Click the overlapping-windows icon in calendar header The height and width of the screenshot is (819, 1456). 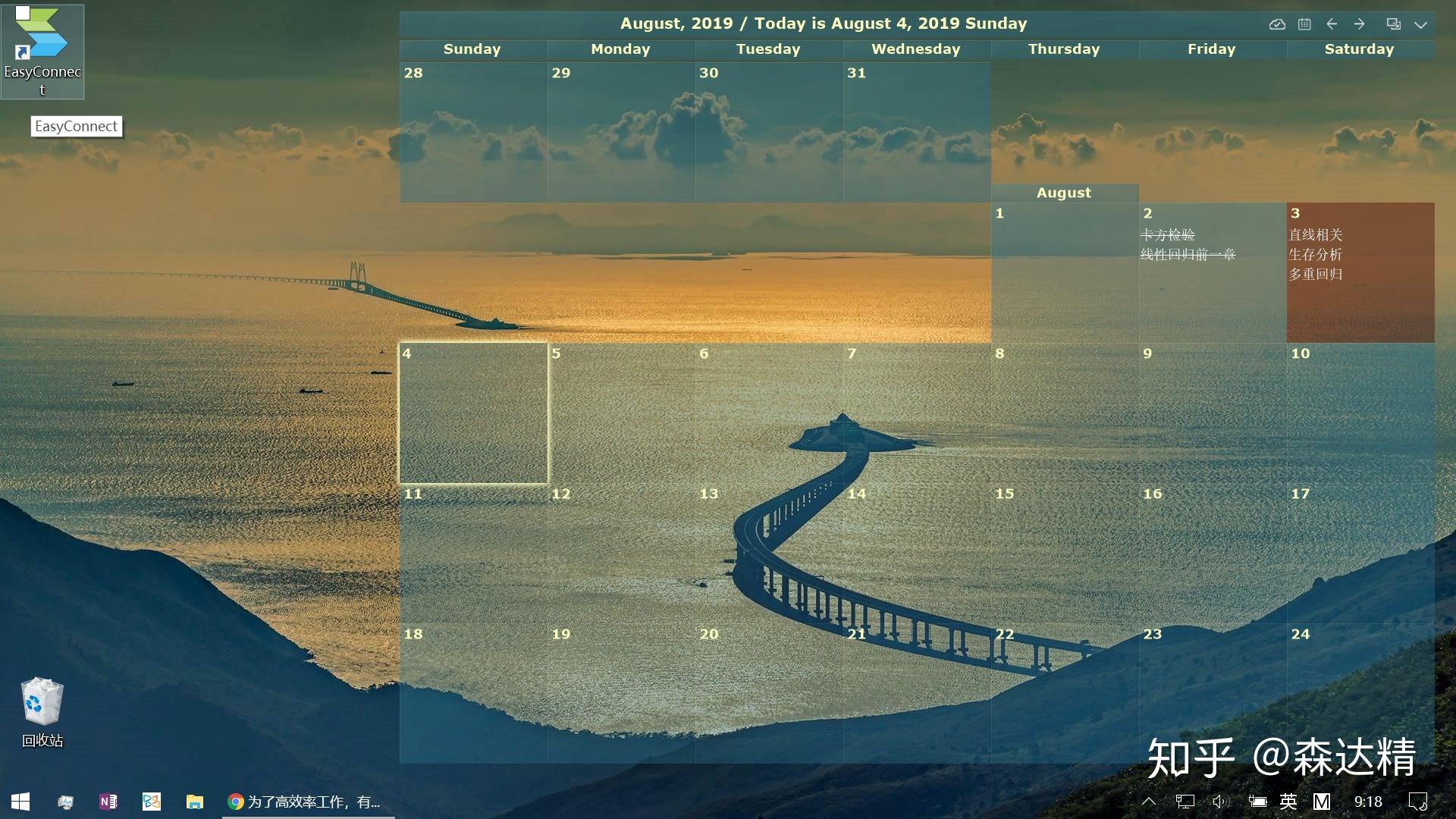click(1394, 24)
